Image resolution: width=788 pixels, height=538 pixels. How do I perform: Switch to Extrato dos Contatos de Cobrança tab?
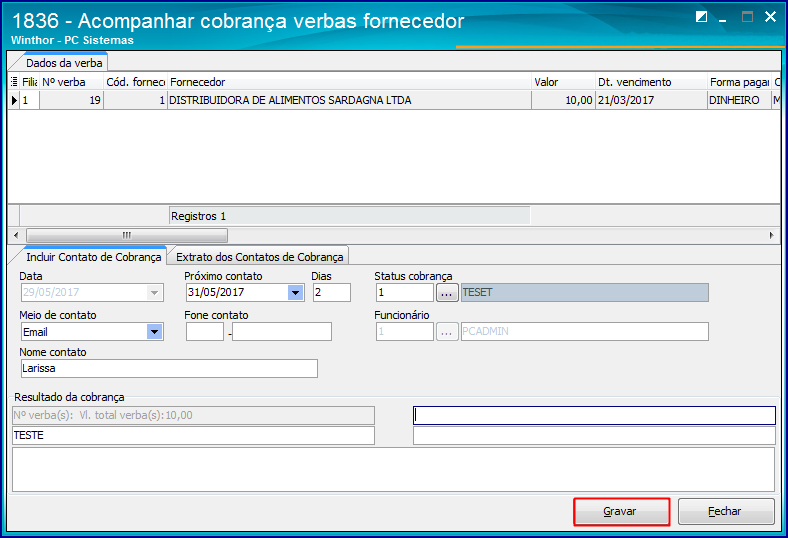click(259, 257)
